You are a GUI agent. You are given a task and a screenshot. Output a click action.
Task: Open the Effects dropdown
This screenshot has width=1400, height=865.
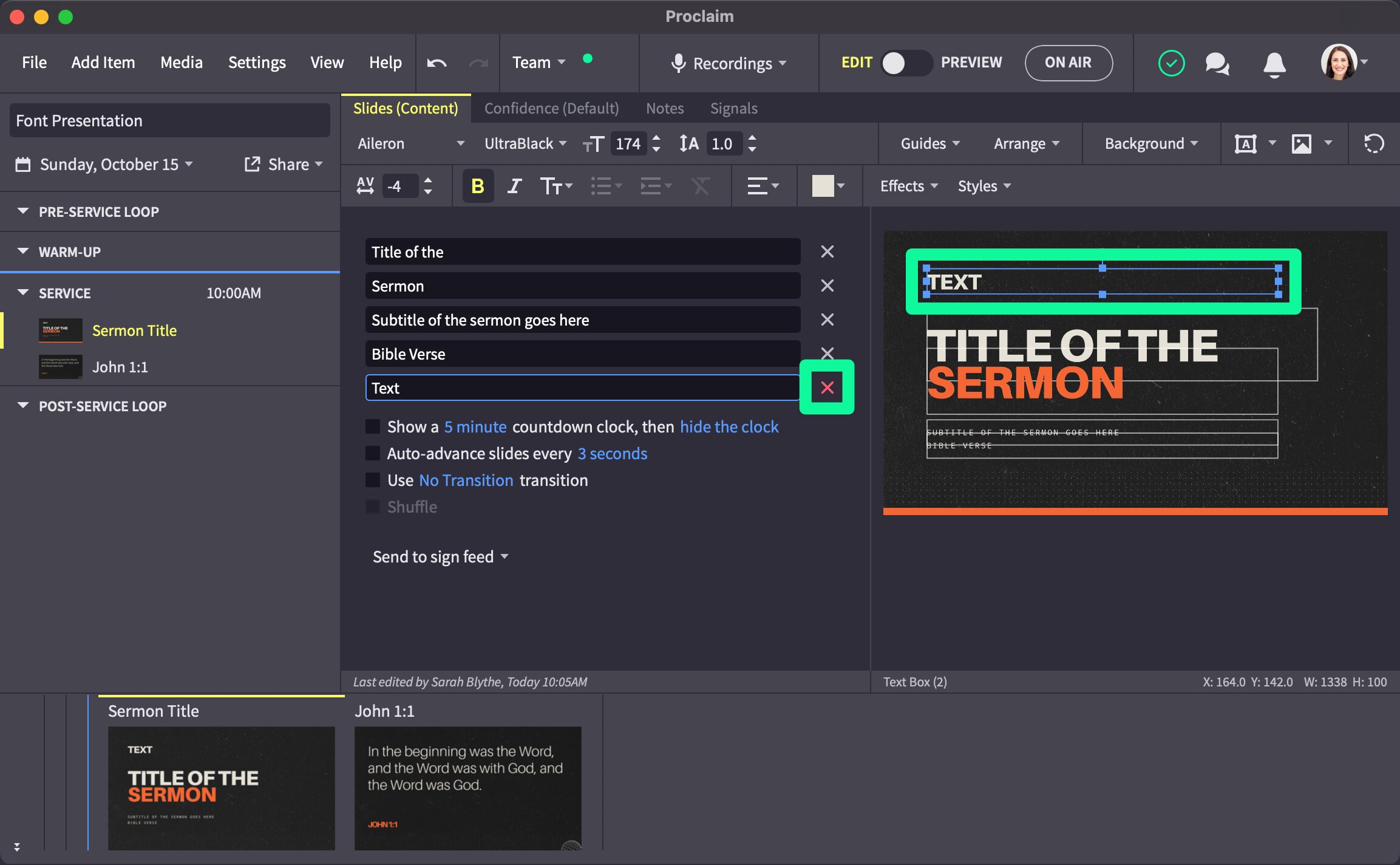pos(909,186)
